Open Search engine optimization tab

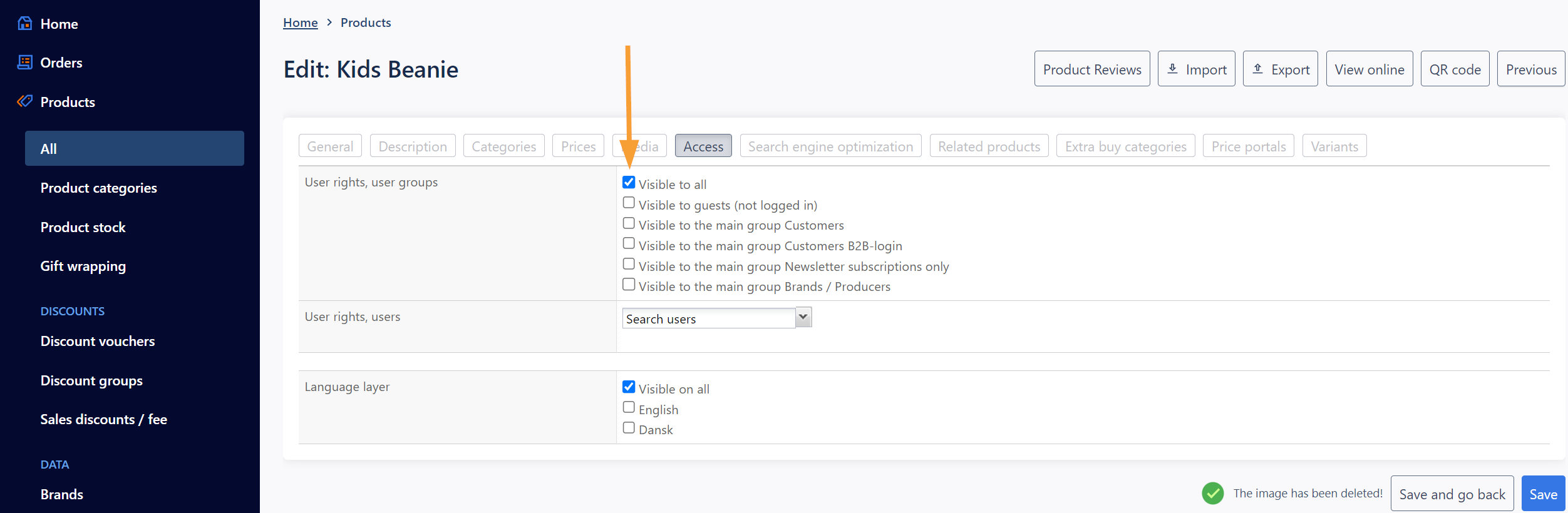coord(830,146)
